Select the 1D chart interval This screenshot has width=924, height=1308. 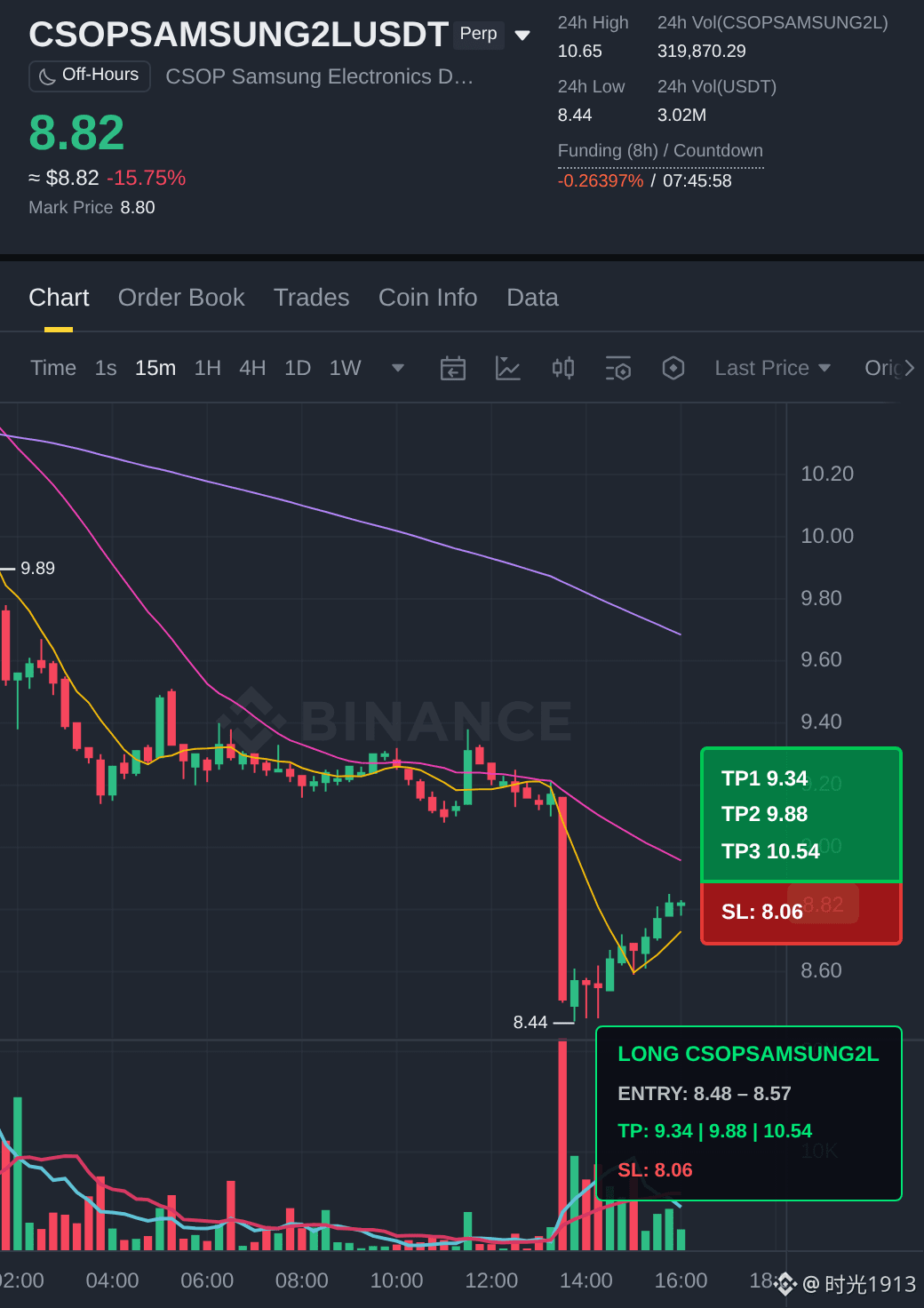coord(298,368)
